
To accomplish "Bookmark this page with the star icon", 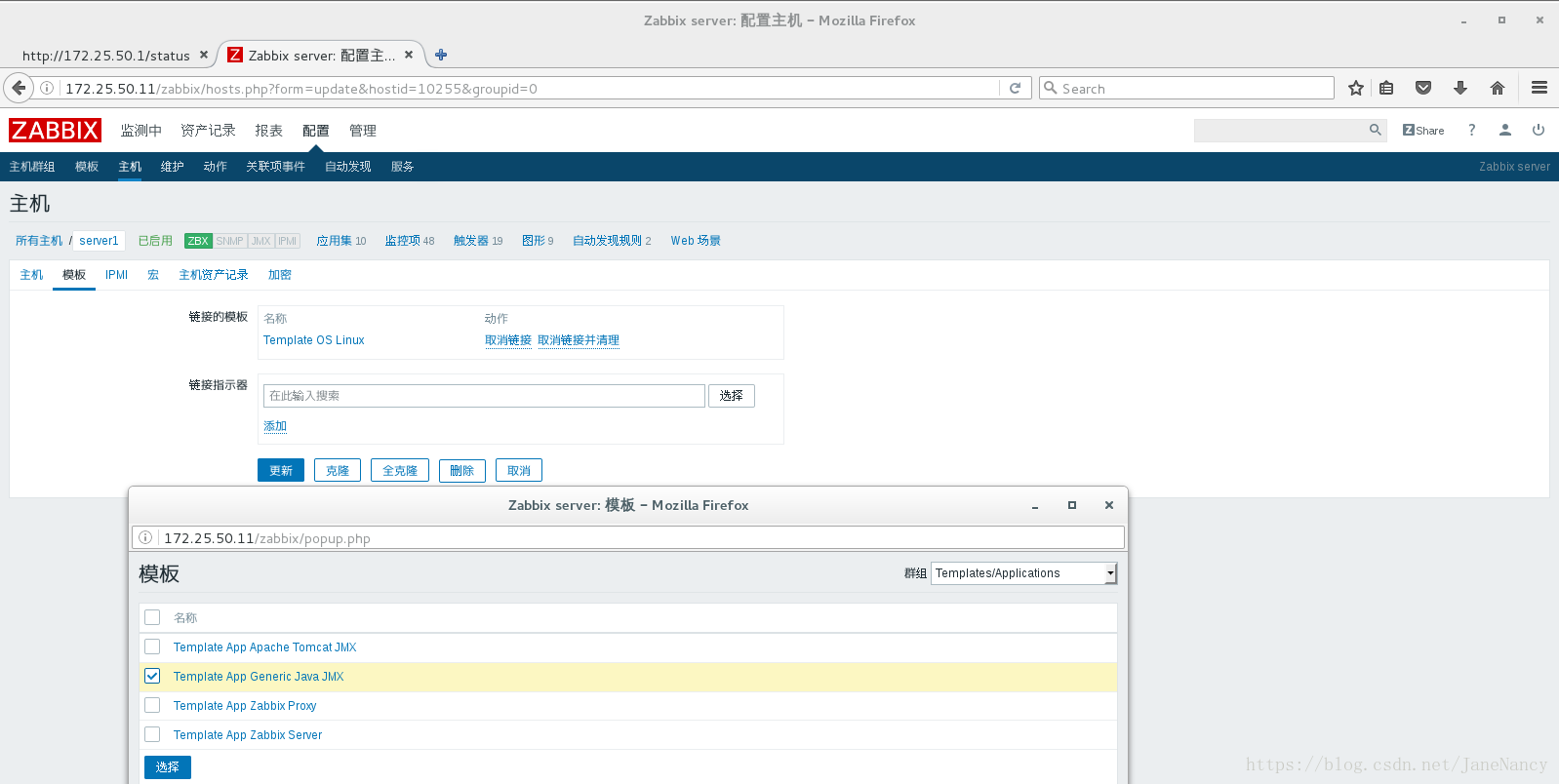I will pos(1356,88).
